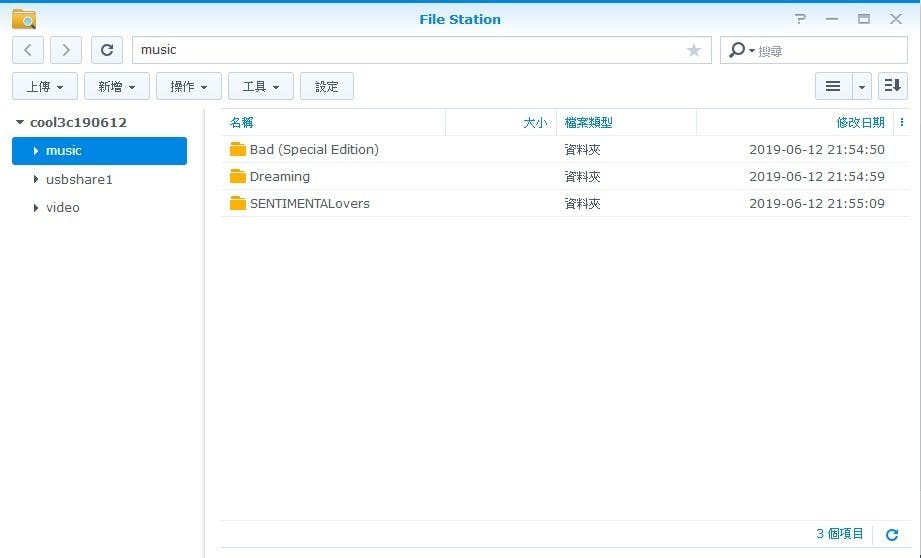Open the search magnifier options
This screenshot has height=558, width=921.
(x=741, y=50)
